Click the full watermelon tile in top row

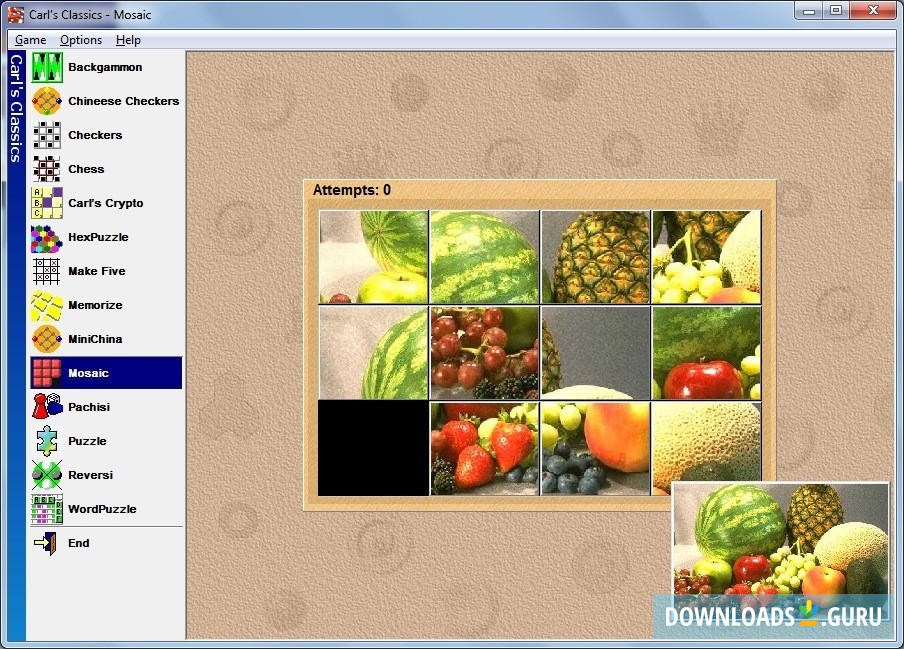coord(484,256)
